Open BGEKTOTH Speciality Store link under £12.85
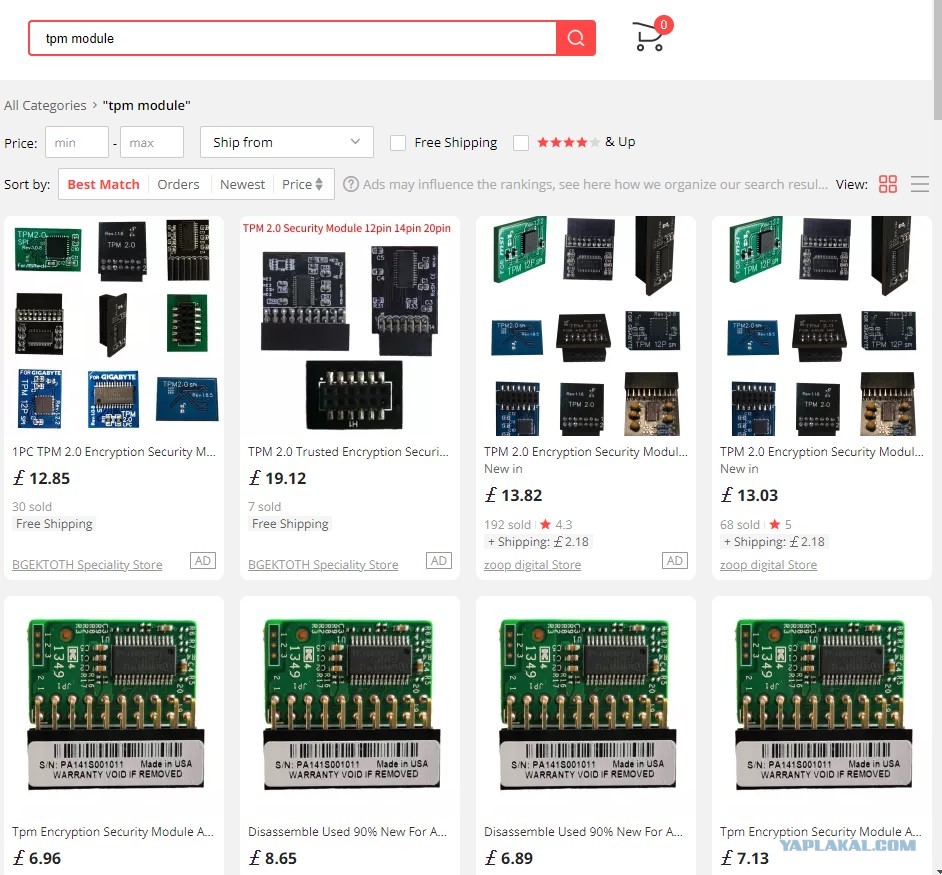 click(87, 565)
